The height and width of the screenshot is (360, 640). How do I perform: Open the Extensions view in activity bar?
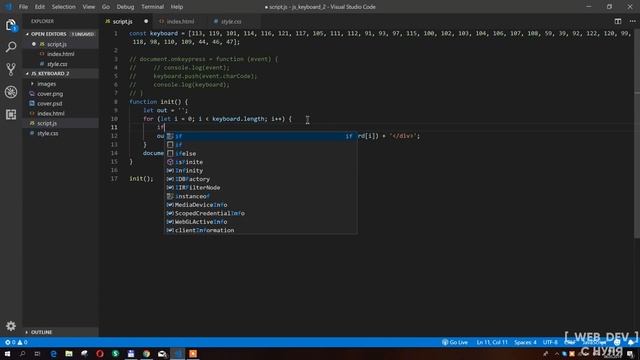11,114
